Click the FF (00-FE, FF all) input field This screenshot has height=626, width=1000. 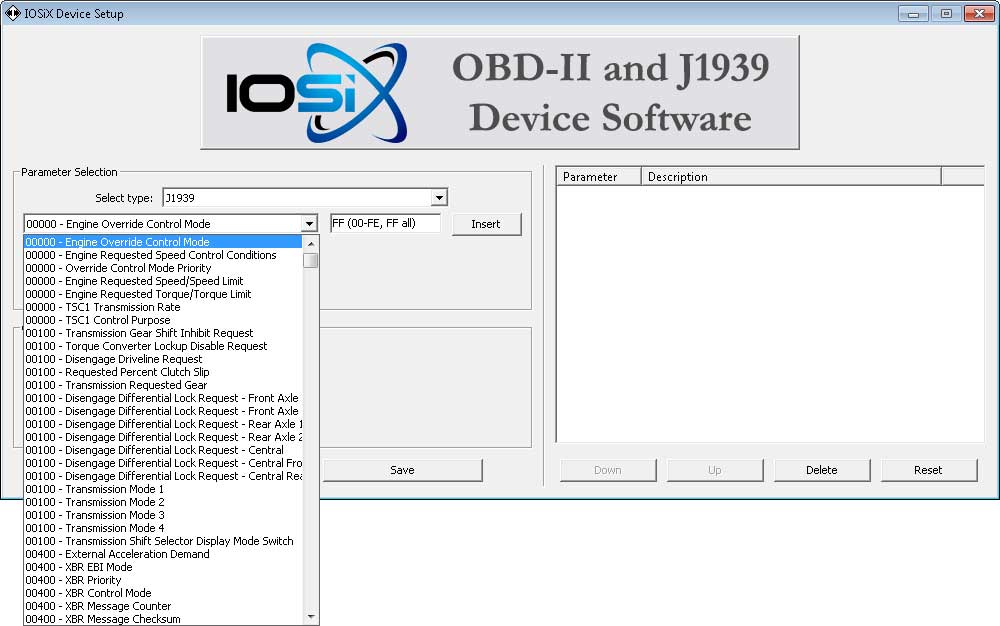pyautogui.click(x=385, y=223)
